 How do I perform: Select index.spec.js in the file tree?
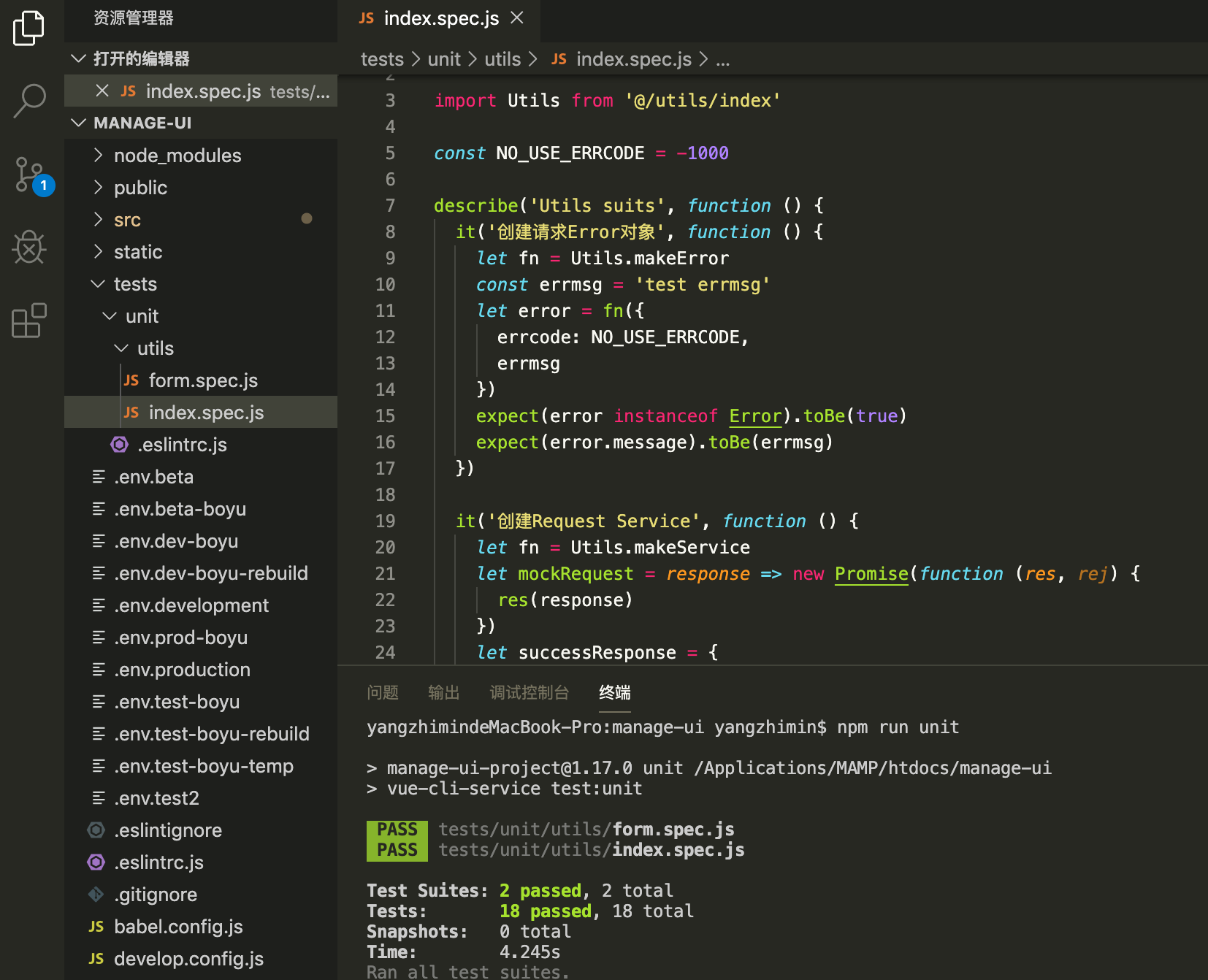(201, 413)
